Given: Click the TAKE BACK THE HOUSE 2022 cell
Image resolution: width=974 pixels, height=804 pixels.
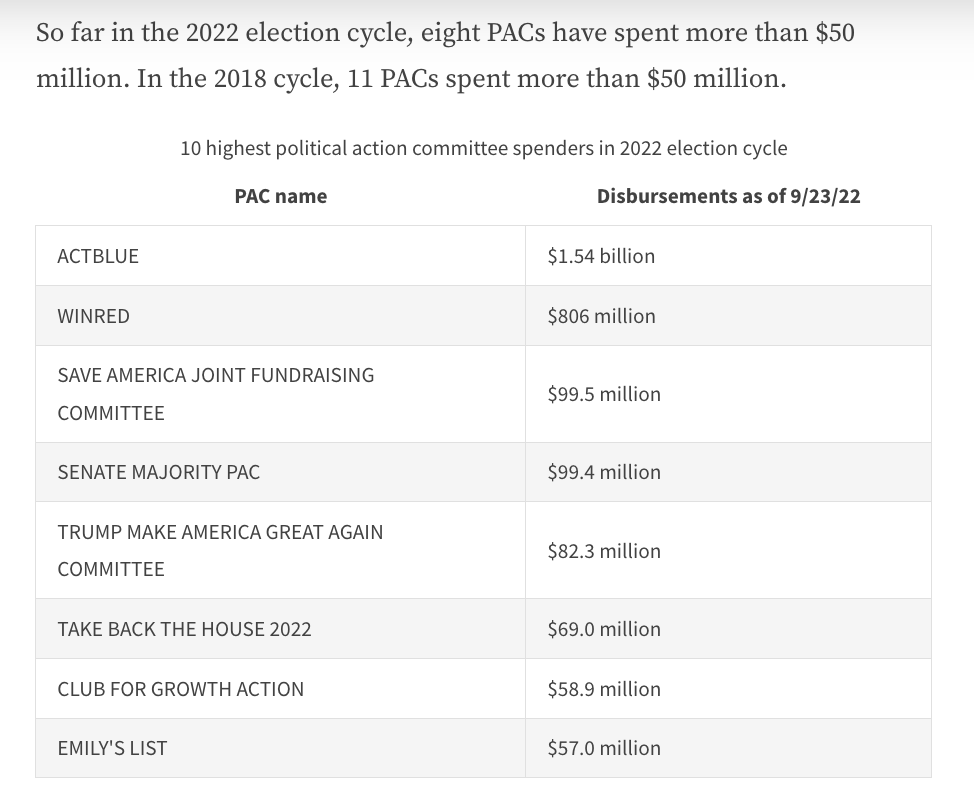Looking at the screenshot, I should pos(185,629).
